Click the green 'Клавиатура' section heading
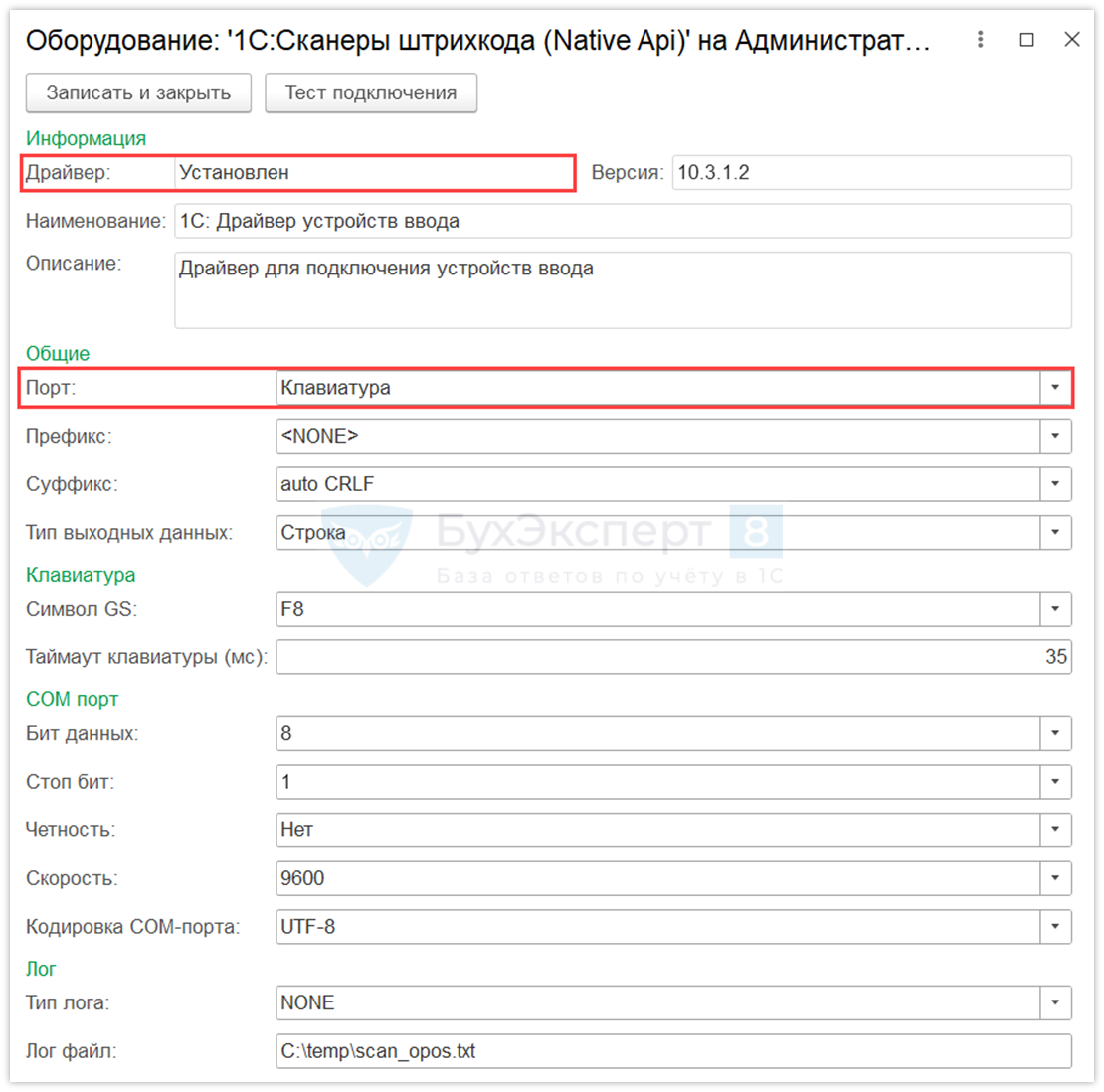Screen dimensions: 1104x1092 tap(81, 575)
